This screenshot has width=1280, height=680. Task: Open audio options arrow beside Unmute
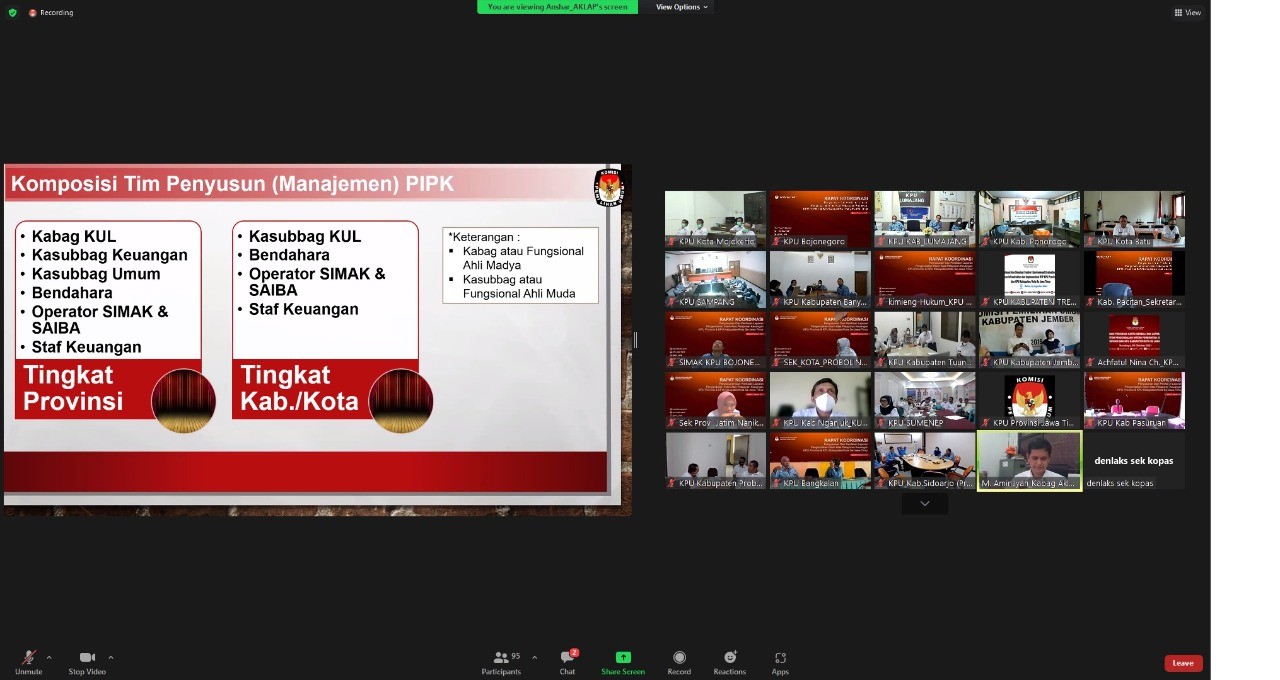point(49,657)
